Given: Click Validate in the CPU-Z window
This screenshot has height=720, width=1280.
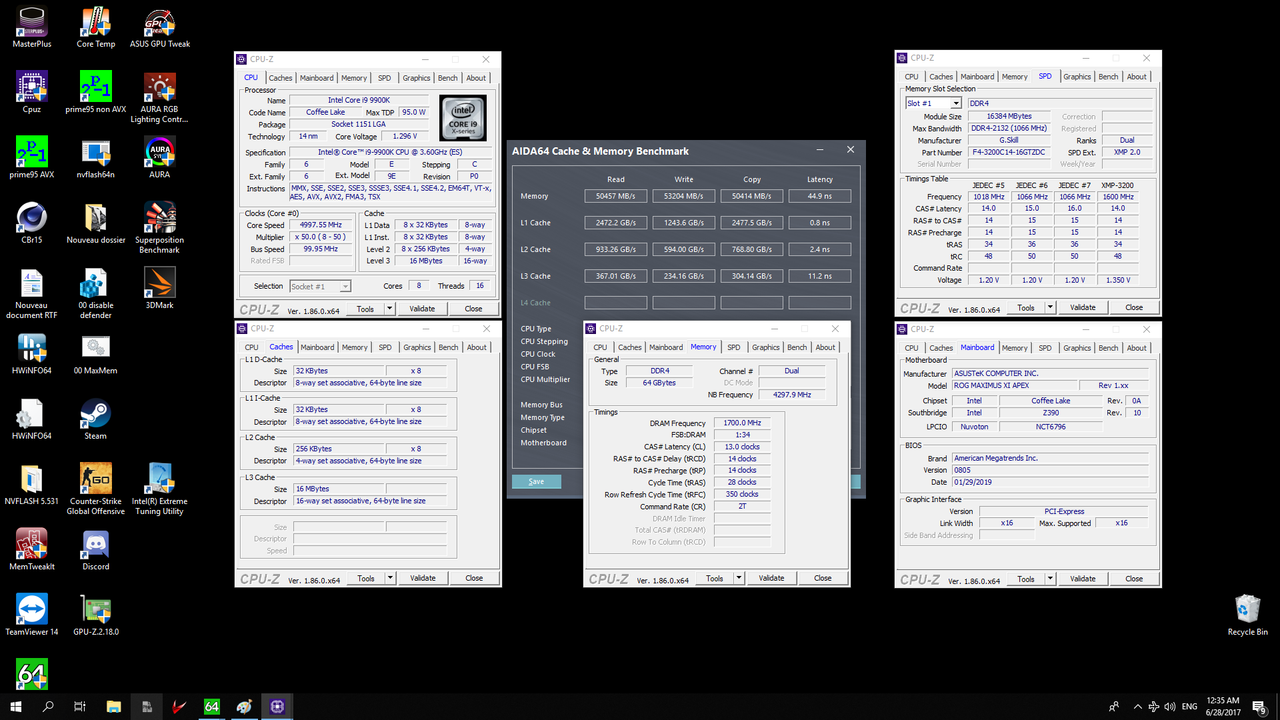Looking at the screenshot, I should (x=422, y=308).
